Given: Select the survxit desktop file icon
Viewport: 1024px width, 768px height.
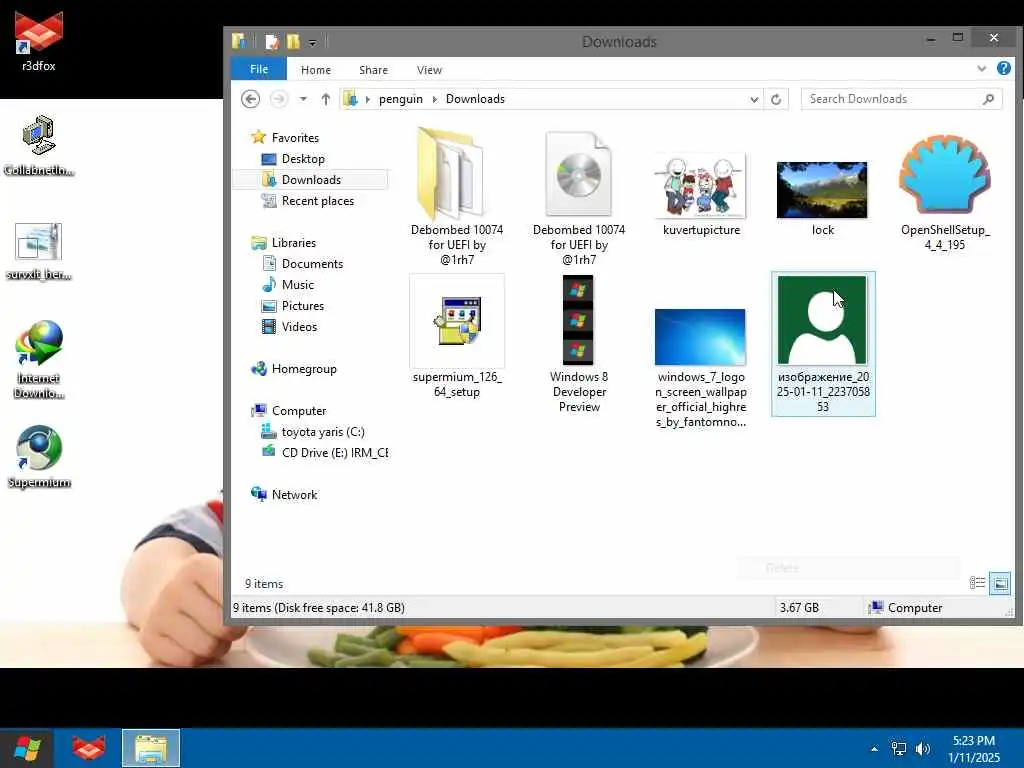Looking at the screenshot, I should click(39, 251).
